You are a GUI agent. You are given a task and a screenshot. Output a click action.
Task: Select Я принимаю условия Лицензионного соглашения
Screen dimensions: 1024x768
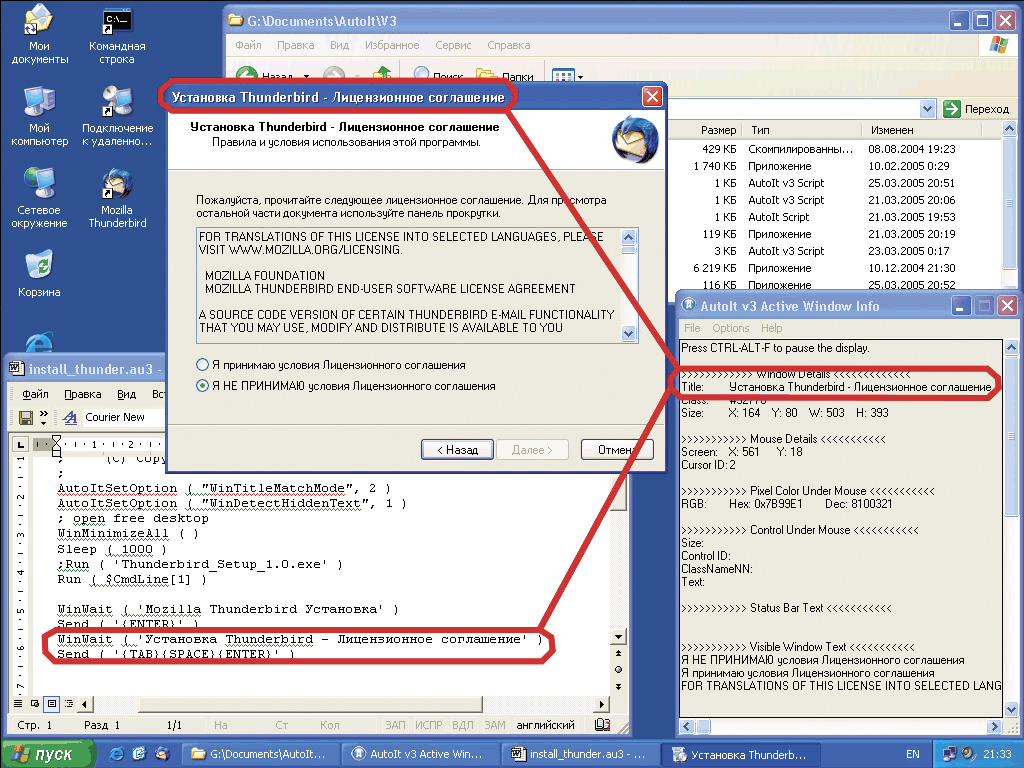331,365
